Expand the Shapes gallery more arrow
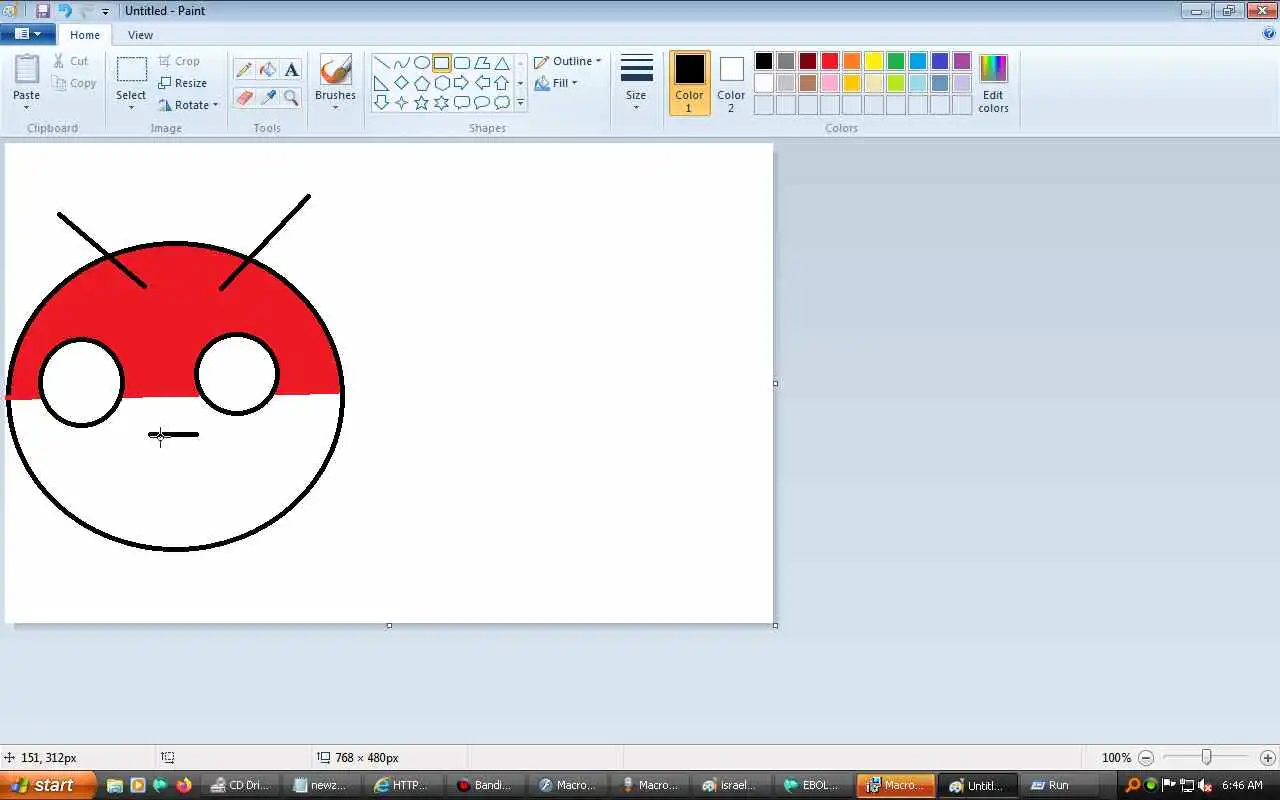Viewport: 1280px width, 800px height. click(520, 102)
